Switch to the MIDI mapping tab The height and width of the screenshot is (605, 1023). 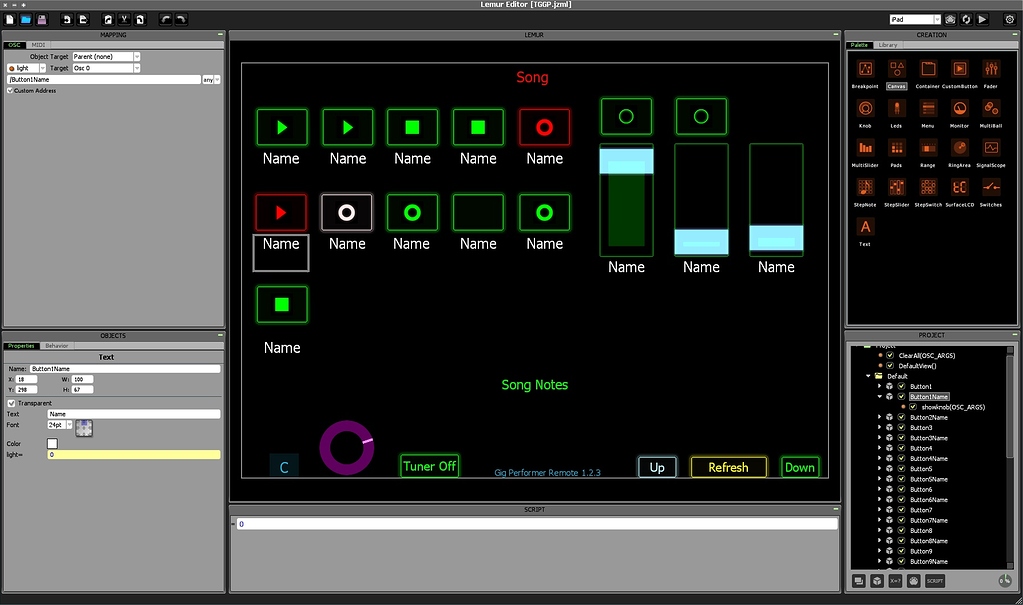[38, 45]
